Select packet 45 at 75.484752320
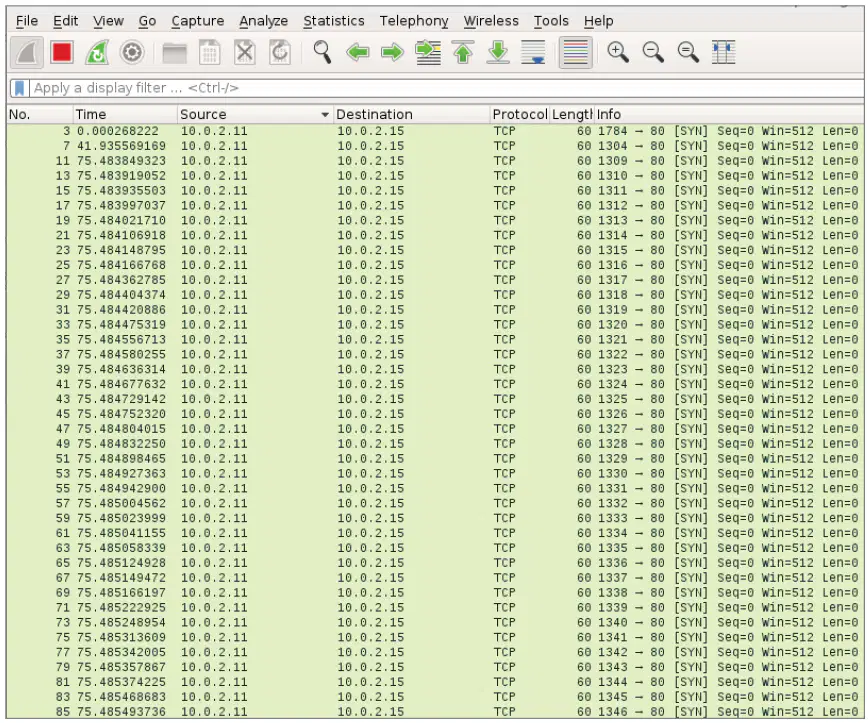The height and width of the screenshot is (723, 868). [435, 414]
